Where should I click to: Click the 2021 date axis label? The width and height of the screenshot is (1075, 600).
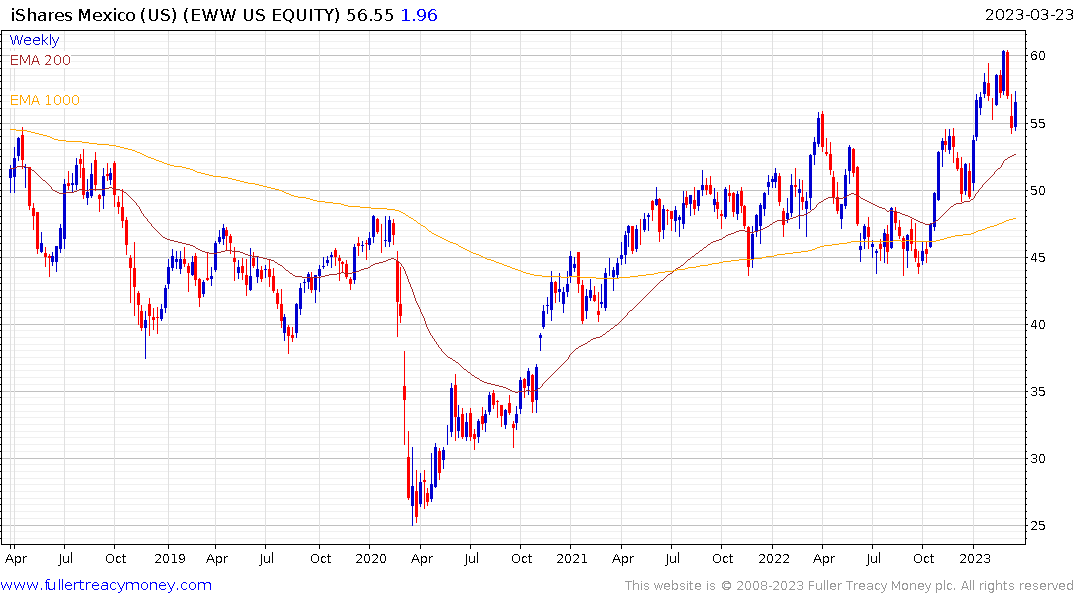point(572,558)
